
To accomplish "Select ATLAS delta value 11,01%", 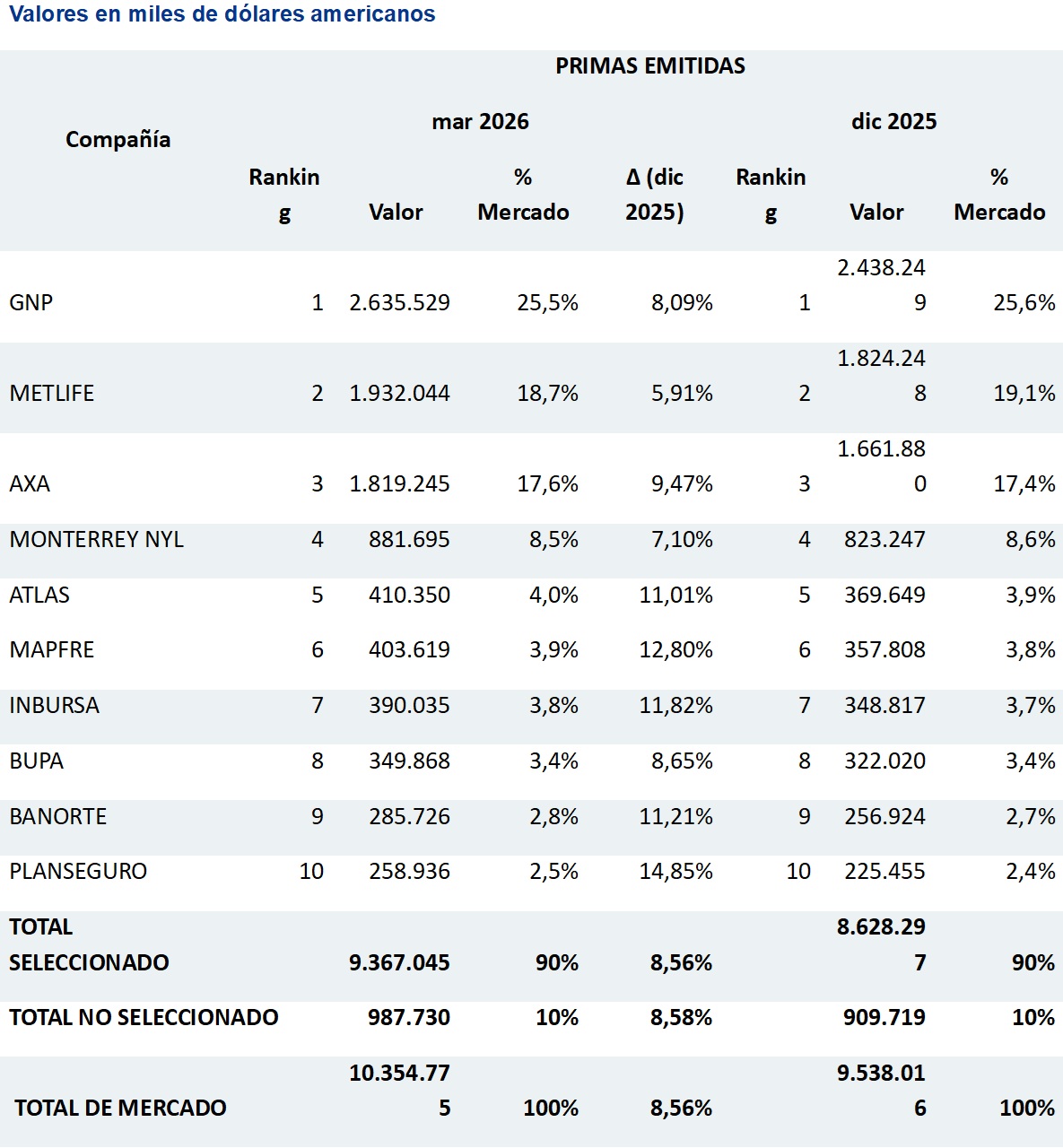I will point(676,596).
